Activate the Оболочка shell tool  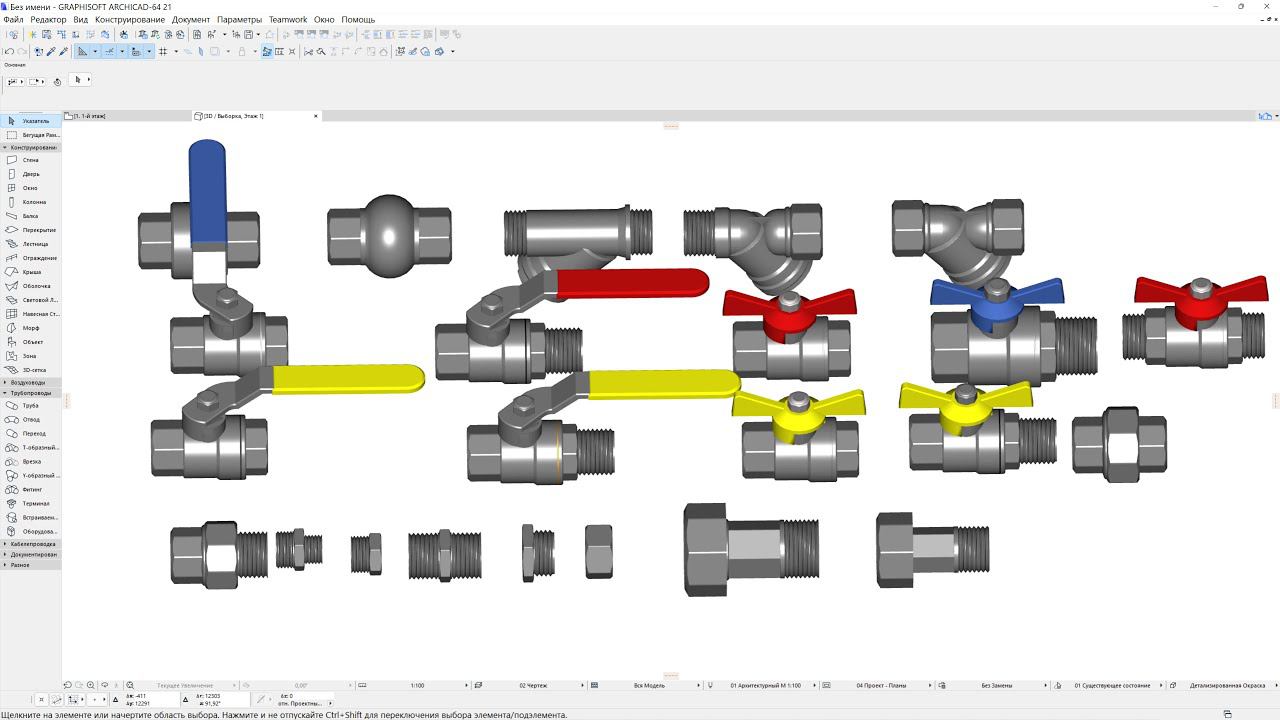click(30, 286)
